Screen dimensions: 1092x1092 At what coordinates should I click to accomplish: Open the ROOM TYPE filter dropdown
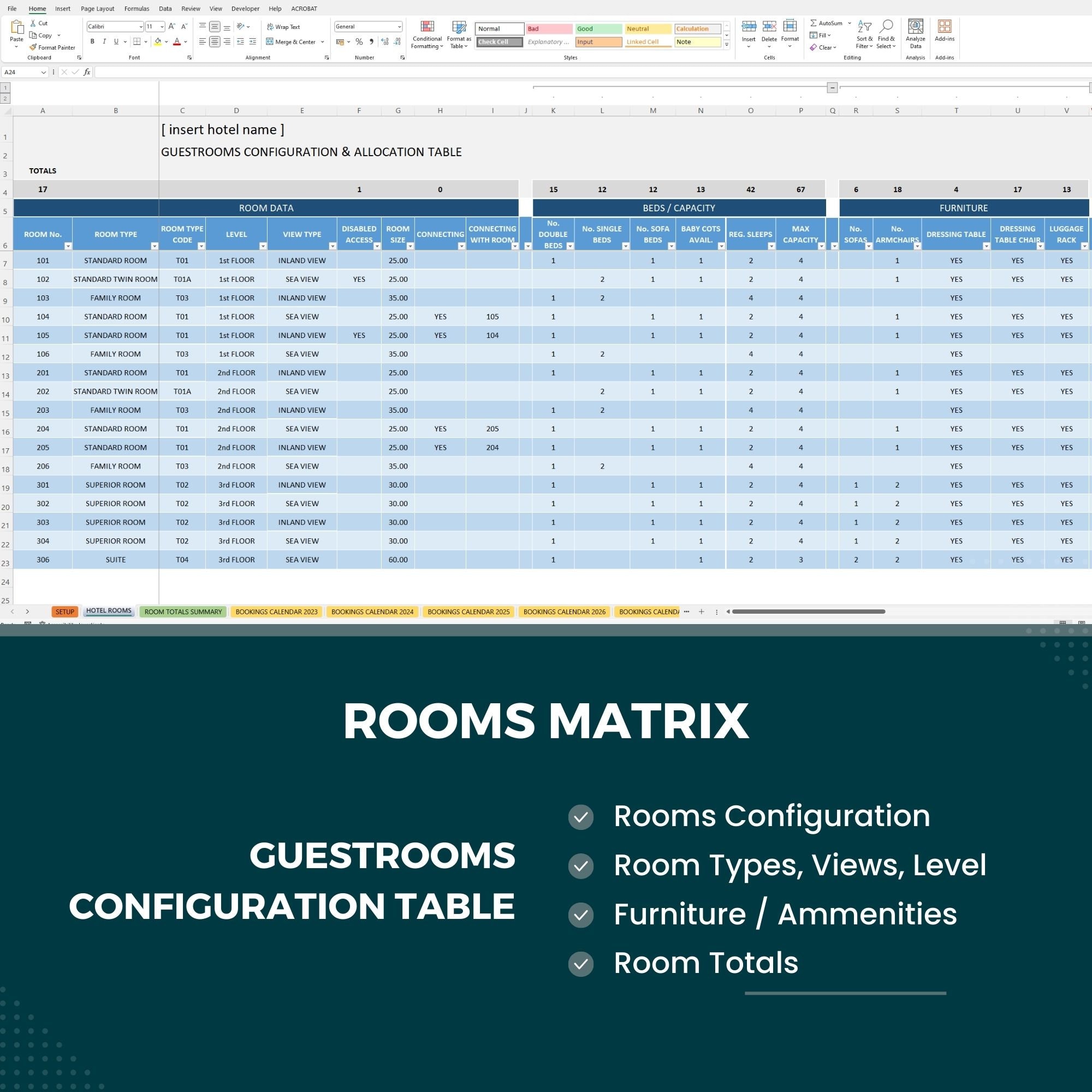pos(155,246)
